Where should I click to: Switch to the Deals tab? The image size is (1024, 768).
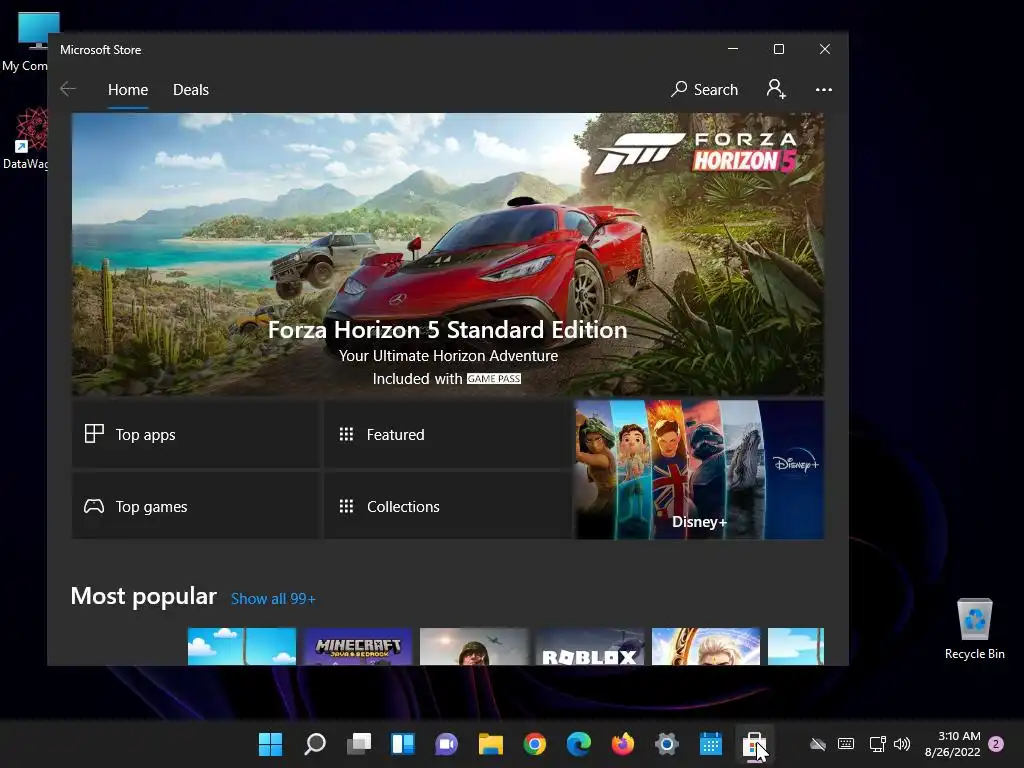pyautogui.click(x=191, y=89)
